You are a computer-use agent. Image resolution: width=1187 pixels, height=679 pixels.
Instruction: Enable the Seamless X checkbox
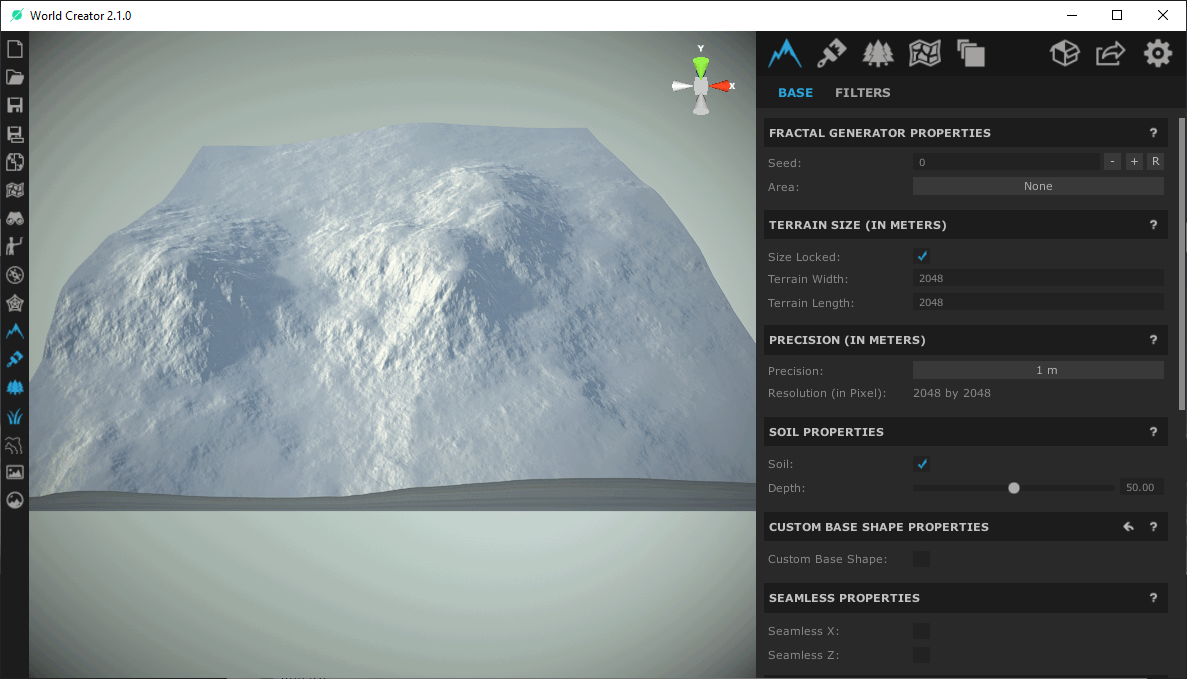pos(922,631)
